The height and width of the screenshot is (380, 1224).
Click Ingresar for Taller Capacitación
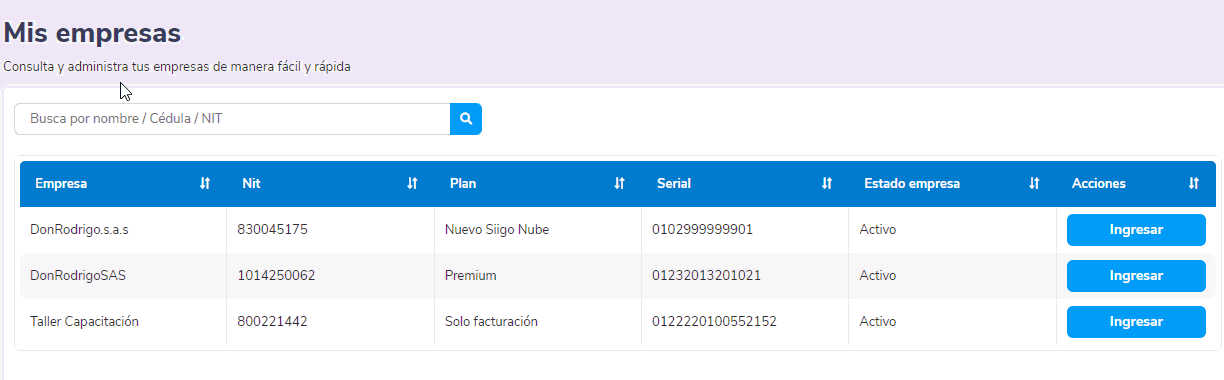1136,322
